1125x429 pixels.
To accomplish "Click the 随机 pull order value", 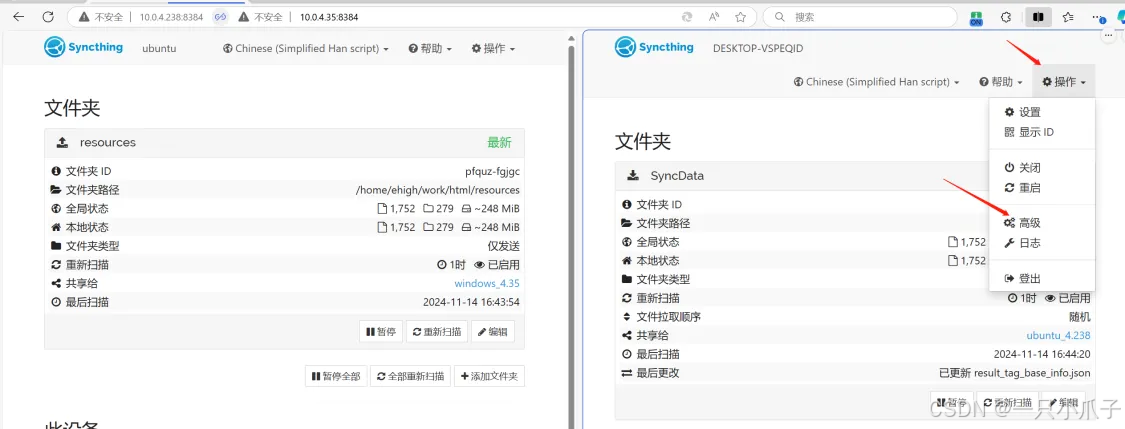I will [1079, 316].
